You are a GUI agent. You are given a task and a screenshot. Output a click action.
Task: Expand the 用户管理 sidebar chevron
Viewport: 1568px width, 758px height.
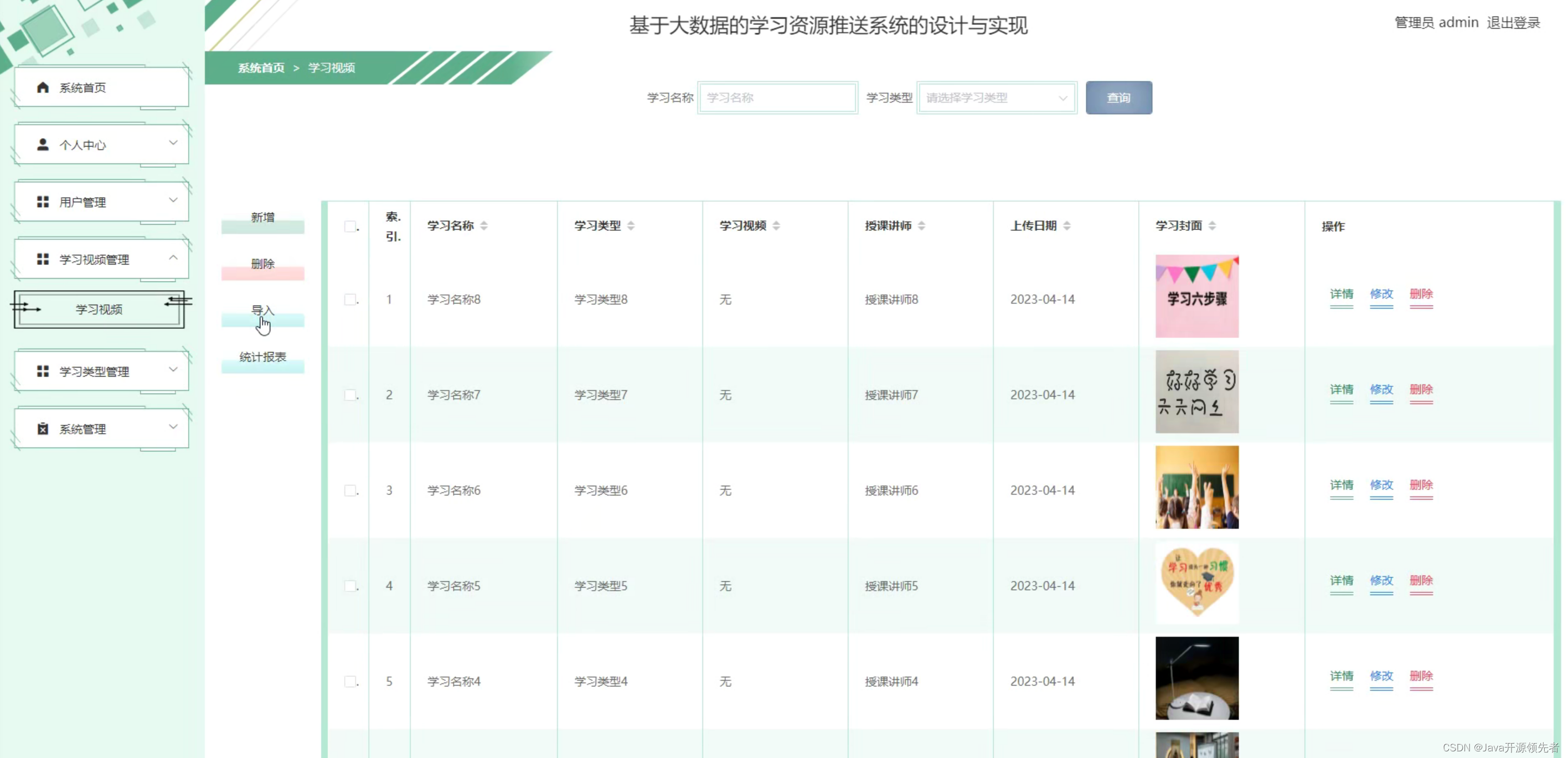point(173,201)
